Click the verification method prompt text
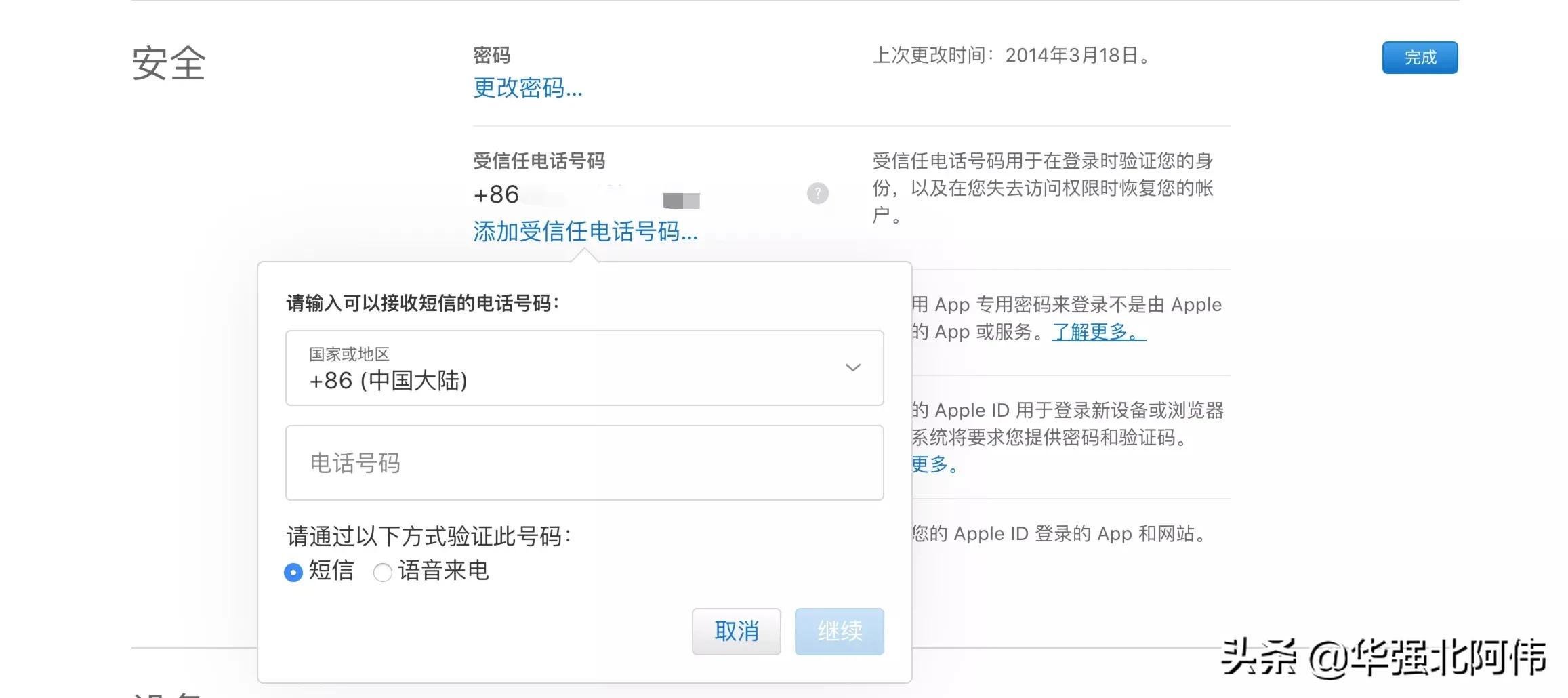The width and height of the screenshot is (1568, 698). 428,536
